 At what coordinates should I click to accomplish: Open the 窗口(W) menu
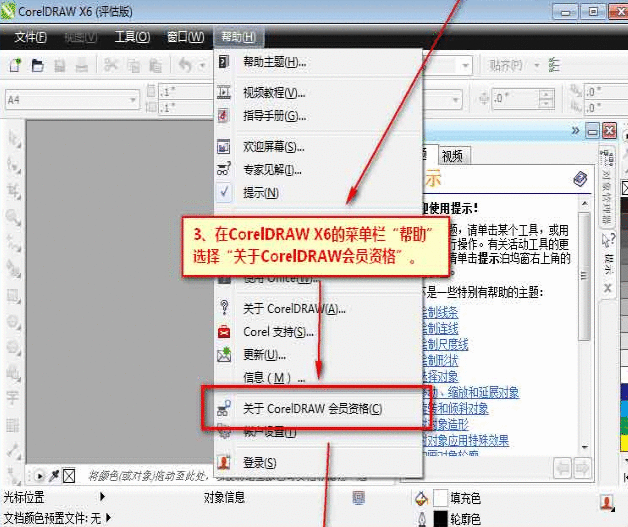point(185,37)
